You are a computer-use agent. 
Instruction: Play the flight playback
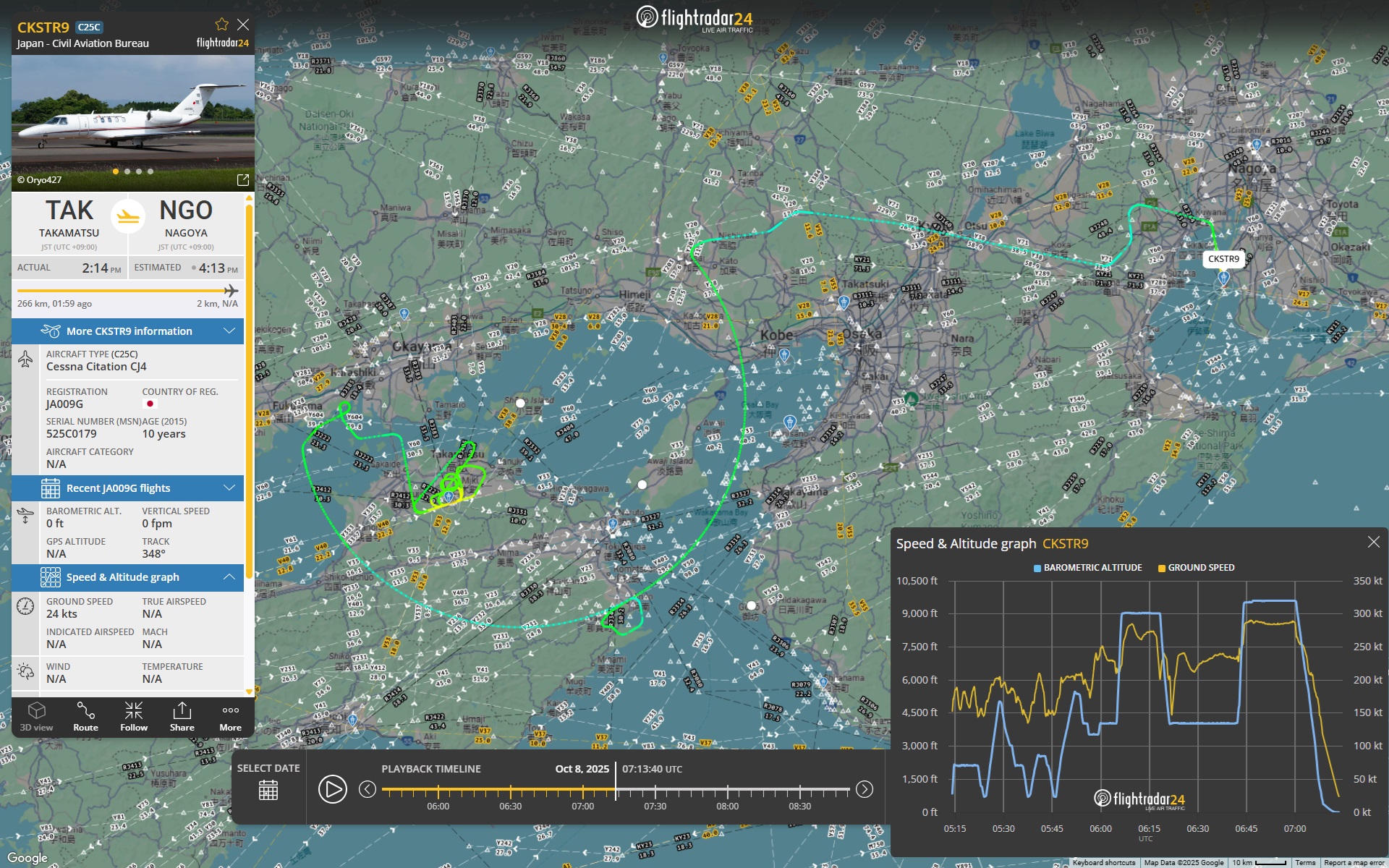point(332,789)
